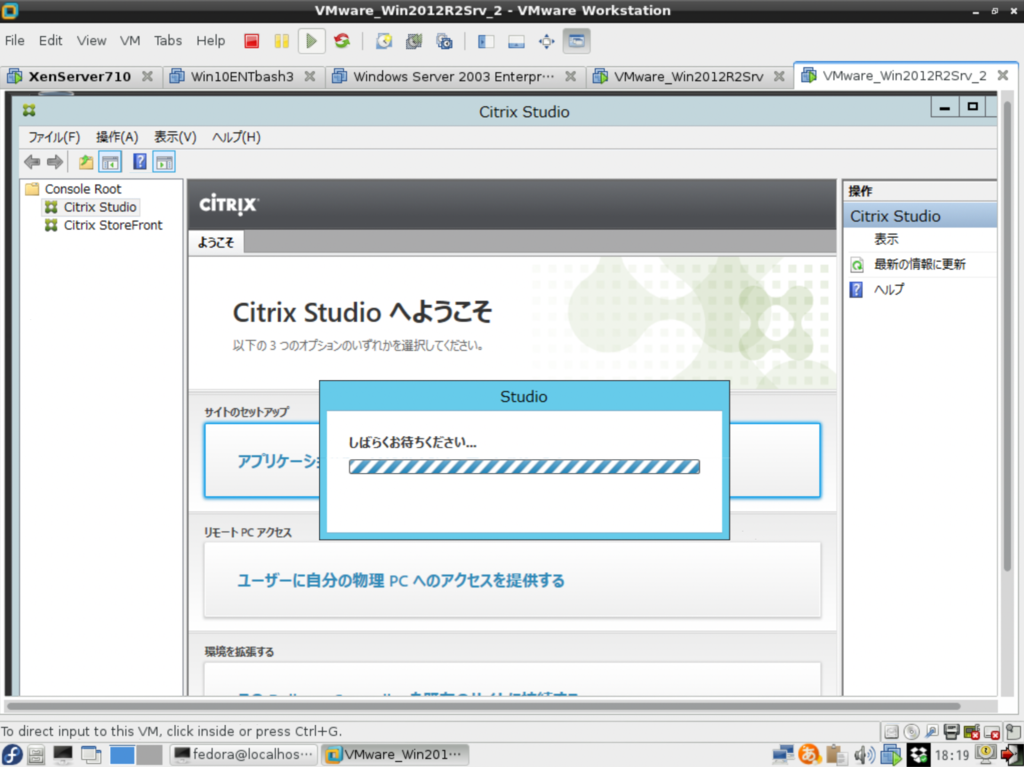The width and height of the screenshot is (1024, 767).
Task: Click the Forward arrow in Citrix Studio
Action: point(55,161)
